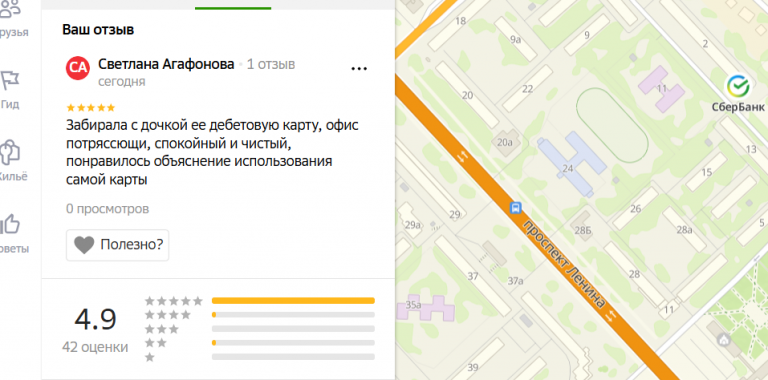Open the Жильё sidebar icon
The image size is (768, 380).
pos(10,152)
